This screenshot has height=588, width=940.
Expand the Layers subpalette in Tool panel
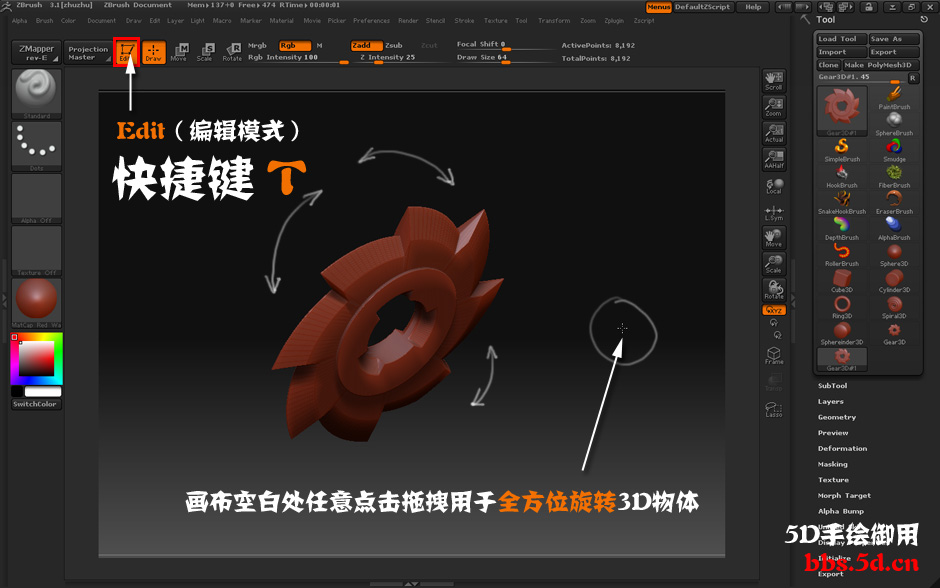tap(831, 402)
